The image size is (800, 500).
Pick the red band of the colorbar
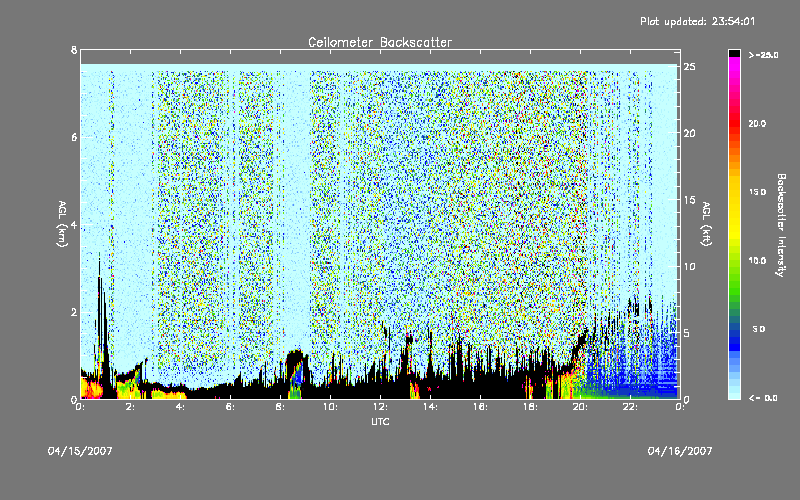click(734, 122)
